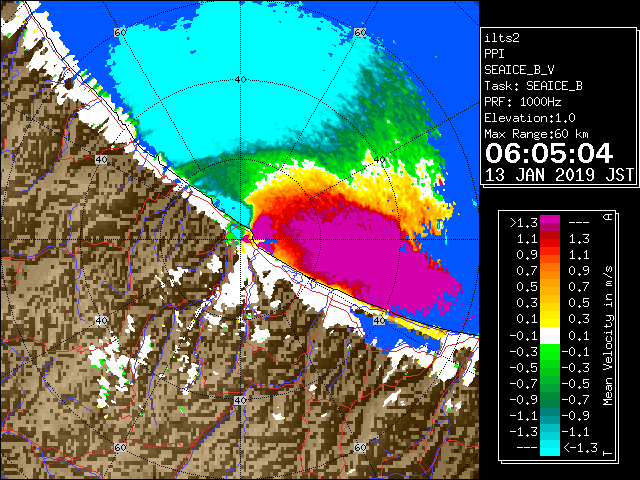Click '0.9' in the legend's right column
640x480 pixels.
coord(580,271)
